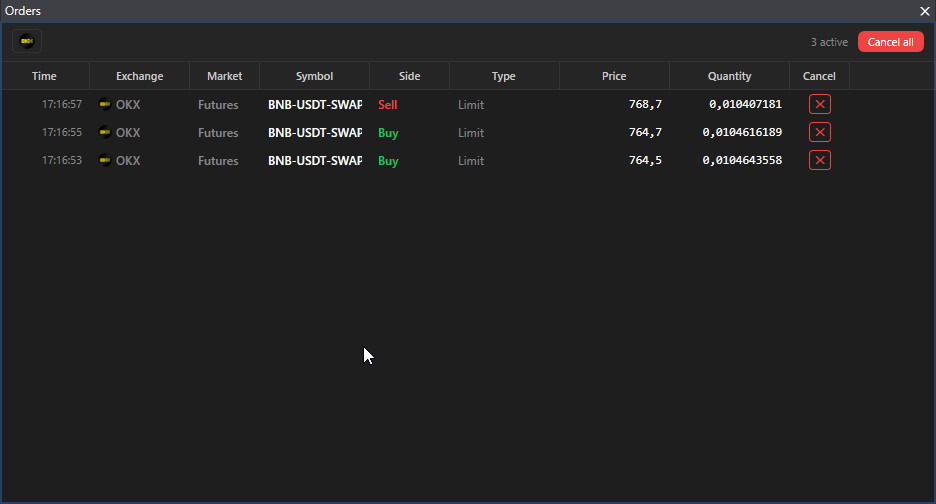Sort by the Exchange column header

[x=139, y=76]
